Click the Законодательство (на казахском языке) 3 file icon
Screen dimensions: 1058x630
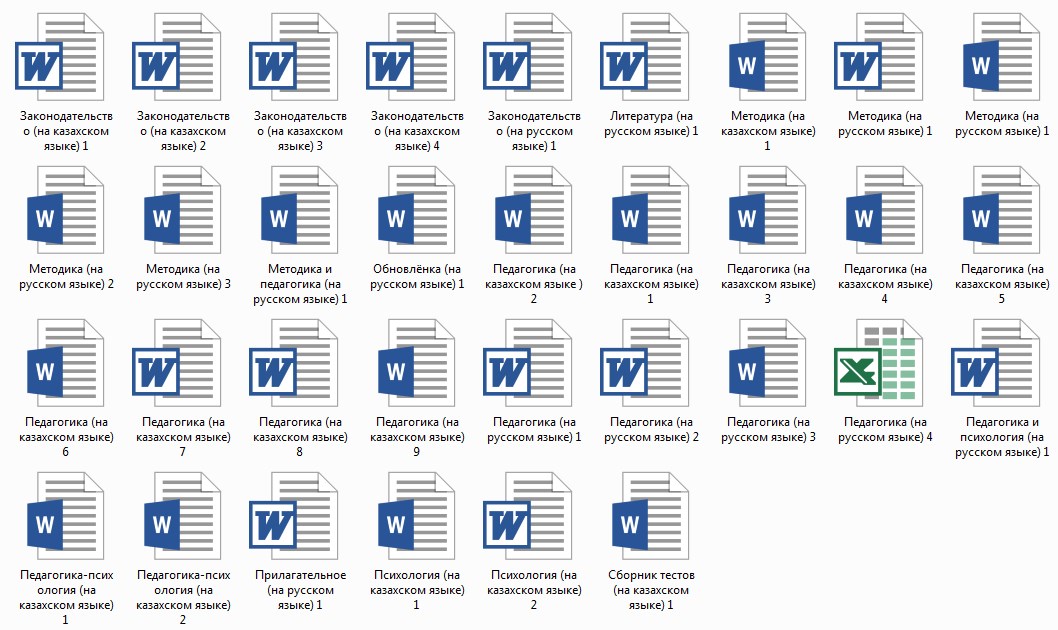pyautogui.click(x=294, y=57)
